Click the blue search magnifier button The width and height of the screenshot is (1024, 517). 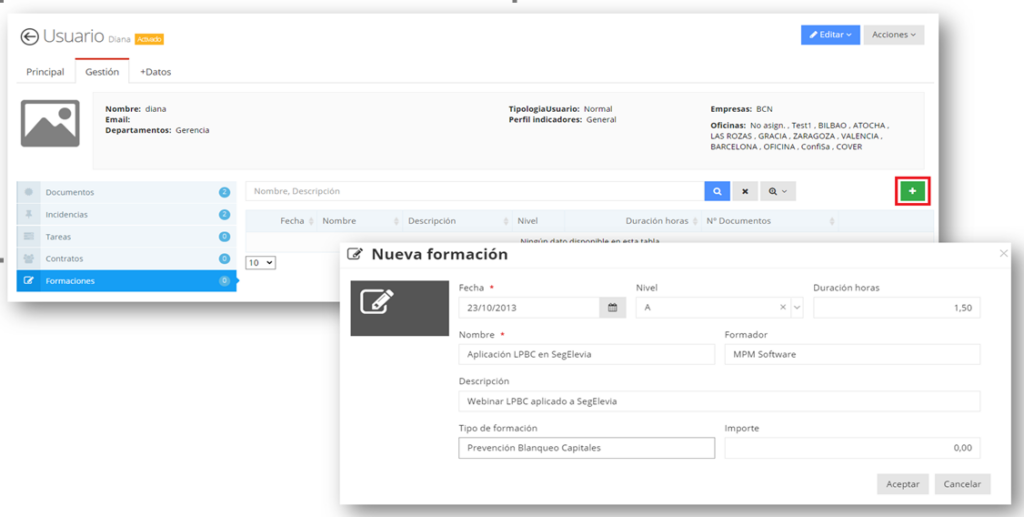coord(717,191)
